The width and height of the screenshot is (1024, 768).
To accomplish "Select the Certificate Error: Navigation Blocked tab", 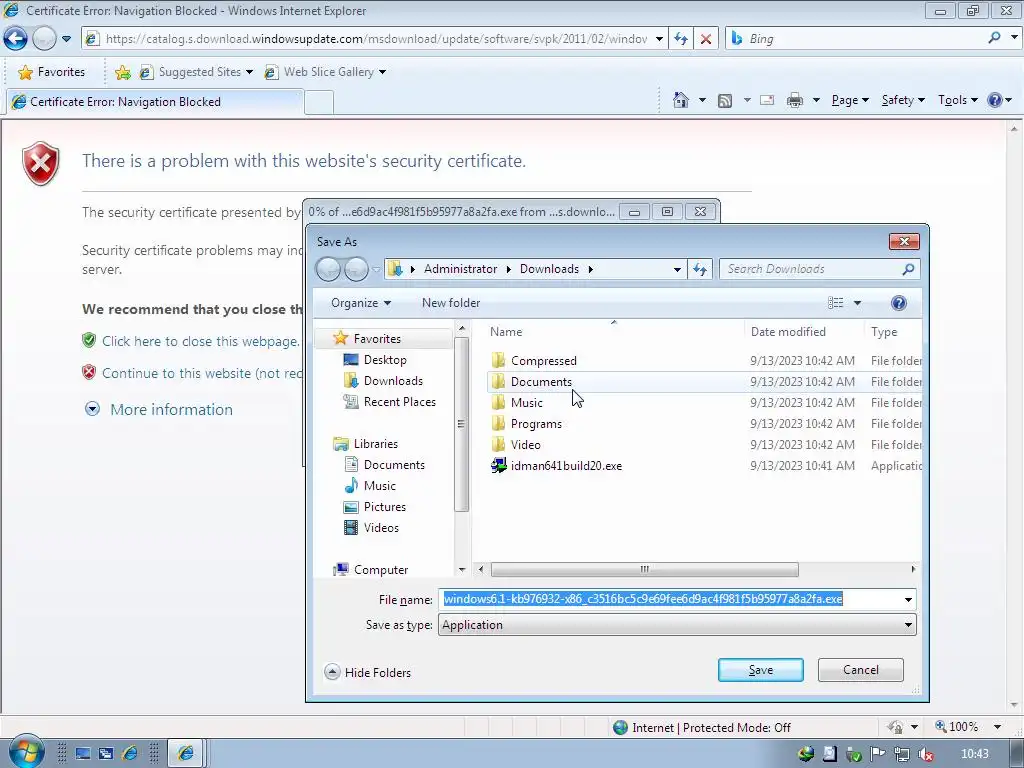I will (154, 102).
